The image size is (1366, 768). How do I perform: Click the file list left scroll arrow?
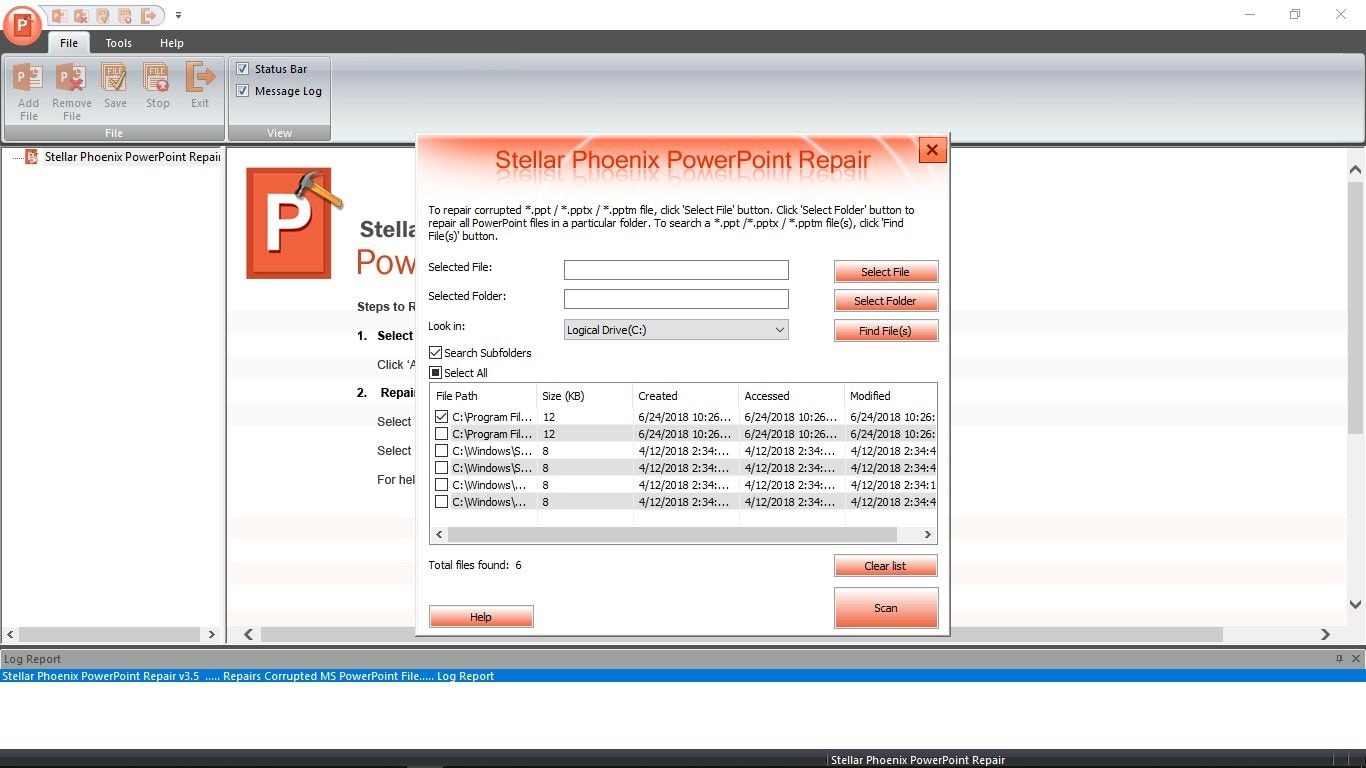click(439, 535)
